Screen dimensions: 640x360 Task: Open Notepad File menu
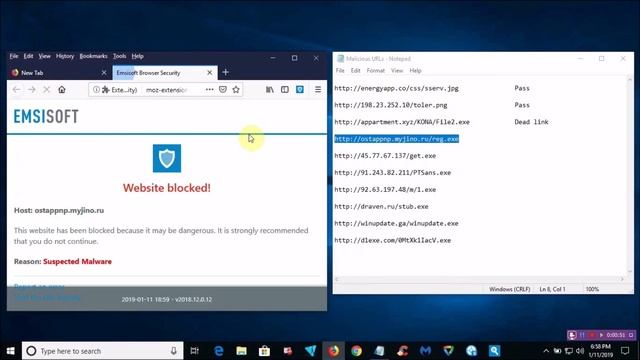[340, 71]
